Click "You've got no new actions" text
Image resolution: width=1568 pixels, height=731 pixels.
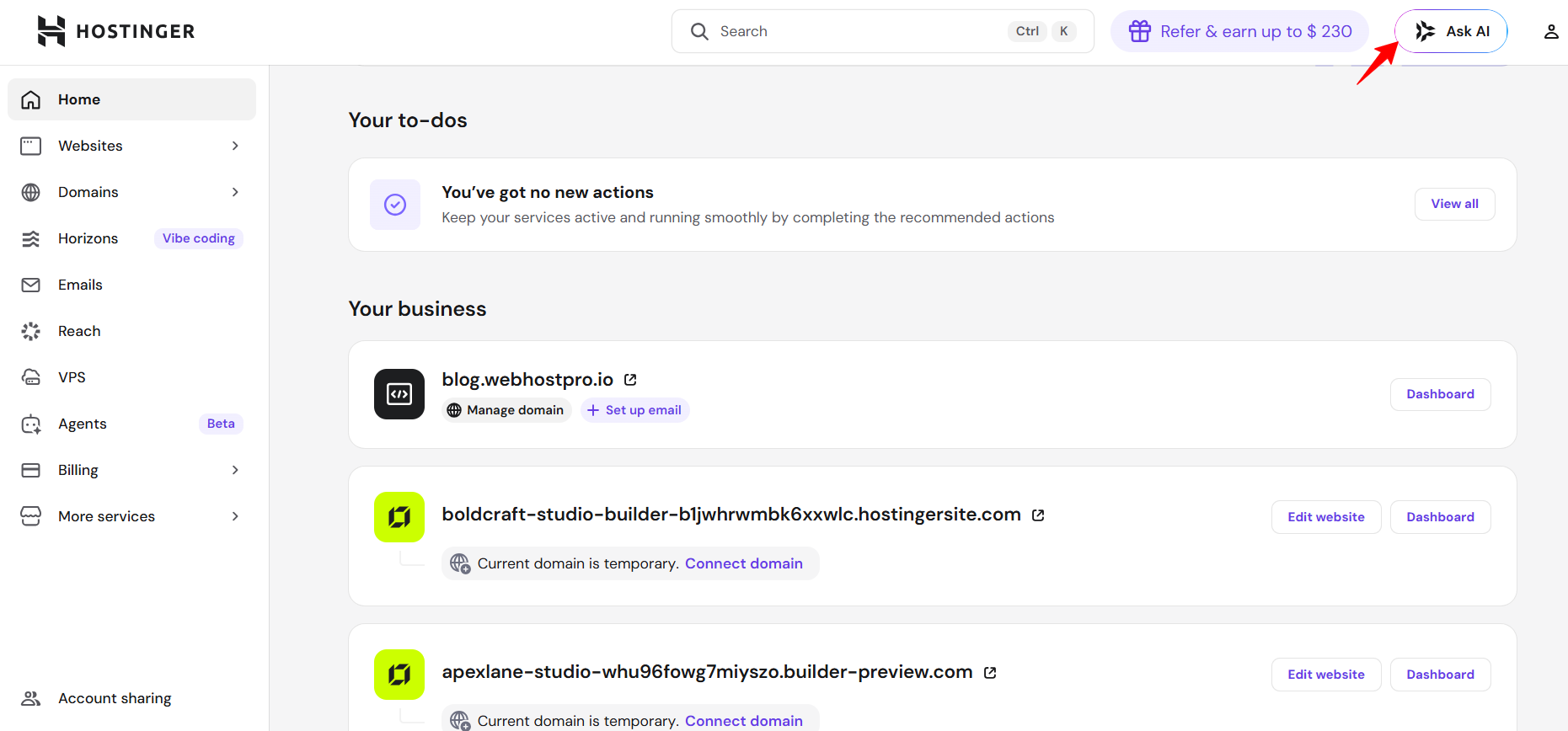point(548,192)
